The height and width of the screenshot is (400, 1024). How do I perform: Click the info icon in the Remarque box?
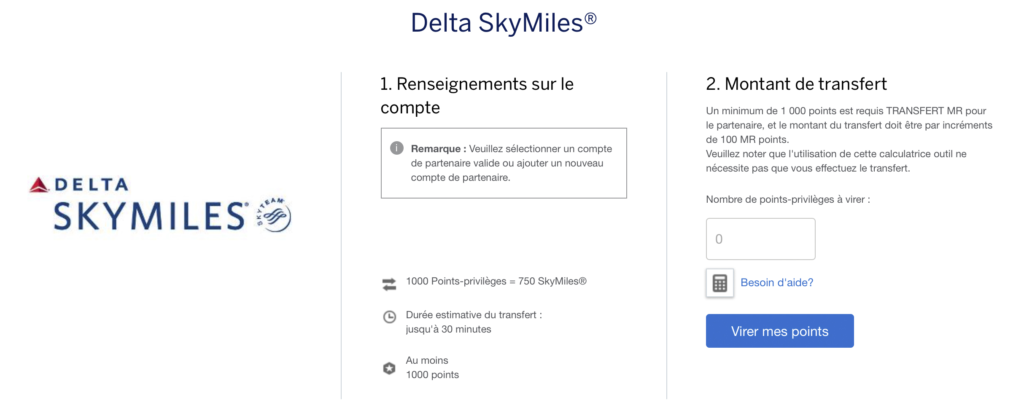[396, 148]
